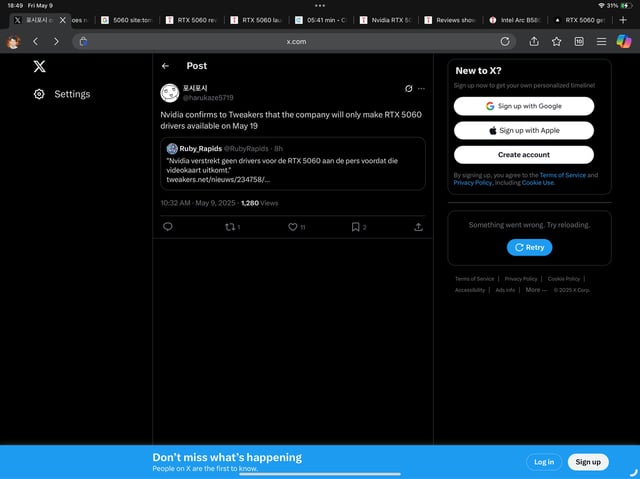The height and width of the screenshot is (479, 640).
Task: Repost the tweet using the retweet icon
Action: [230, 227]
